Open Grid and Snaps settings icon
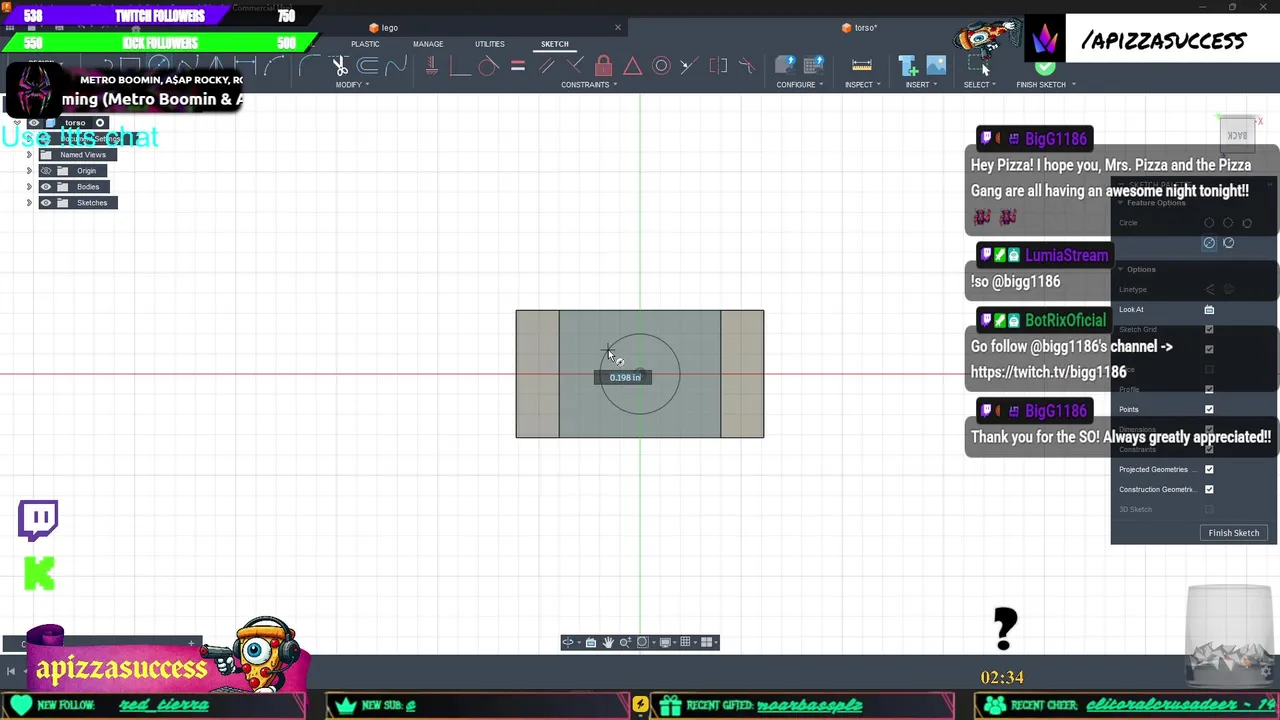This screenshot has height=720, width=1280. 686,642
